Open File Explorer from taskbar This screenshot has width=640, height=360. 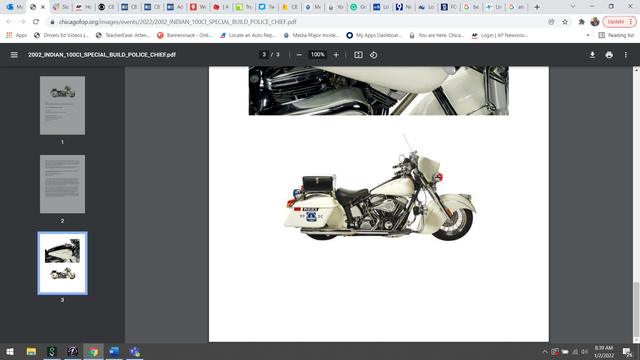pos(31,351)
